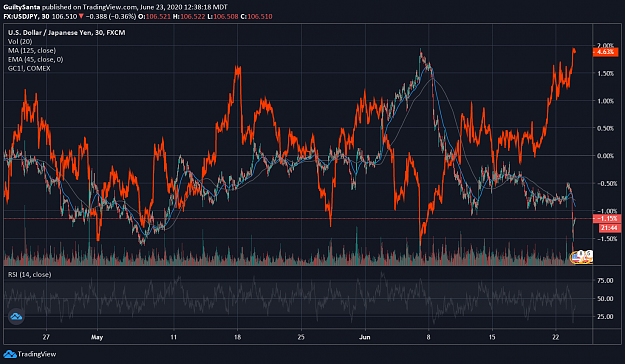Click the 1.50% price axis label
Image resolution: width=625 pixels, height=364 pixels.
pos(605,74)
